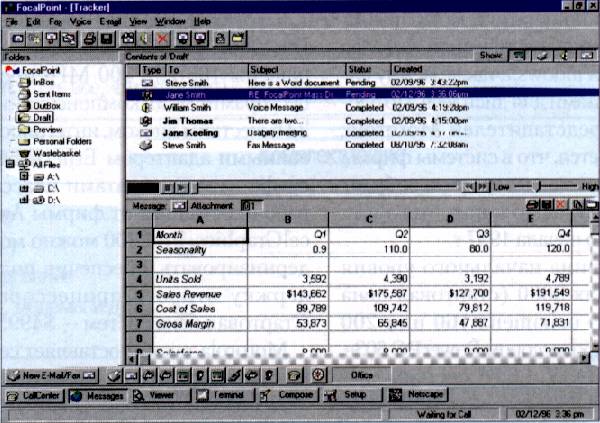Sort messages by the Status column header
Viewport: 600px width, 423px height.
pyautogui.click(x=368, y=70)
